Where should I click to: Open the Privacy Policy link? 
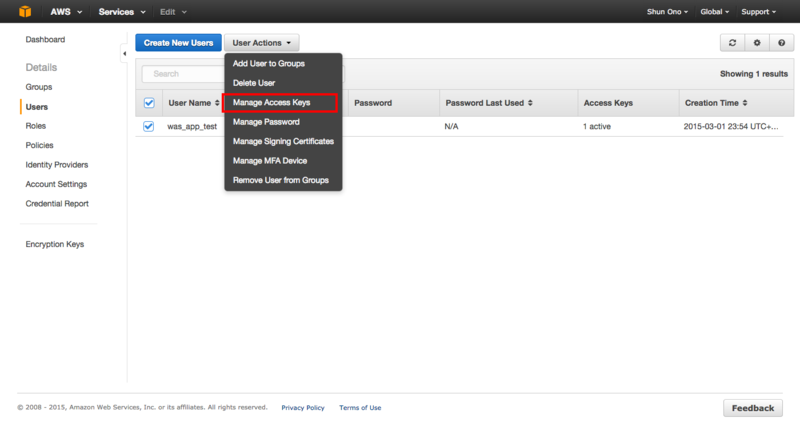tap(303, 408)
